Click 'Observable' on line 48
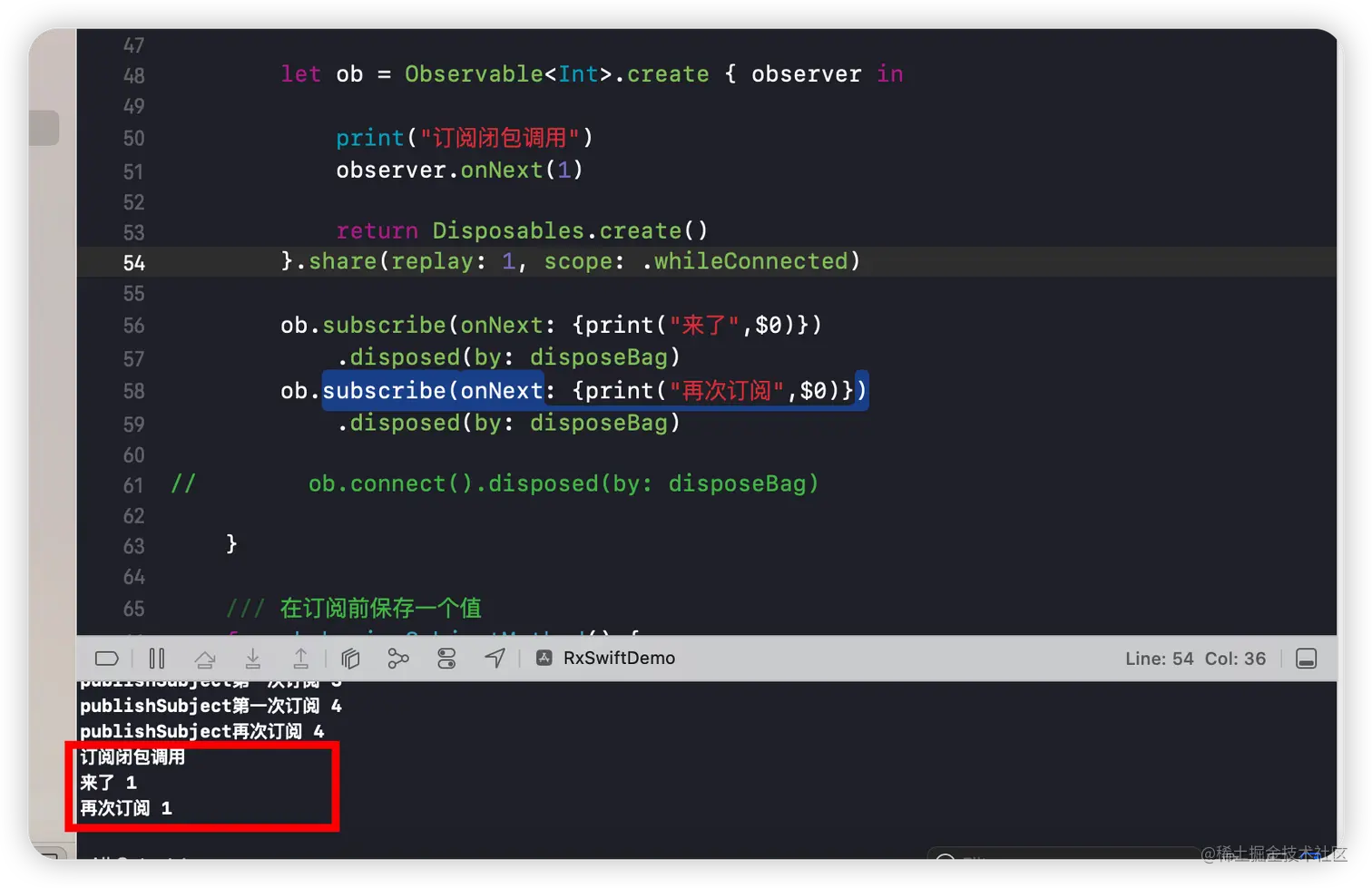Screen dimensions: 1372x888 474,74
